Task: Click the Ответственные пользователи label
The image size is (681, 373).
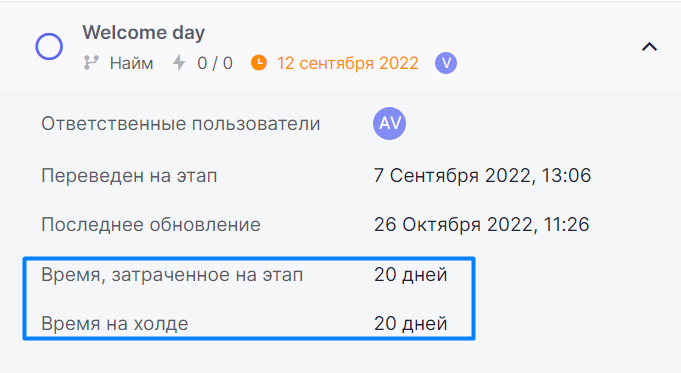Action: point(181,124)
